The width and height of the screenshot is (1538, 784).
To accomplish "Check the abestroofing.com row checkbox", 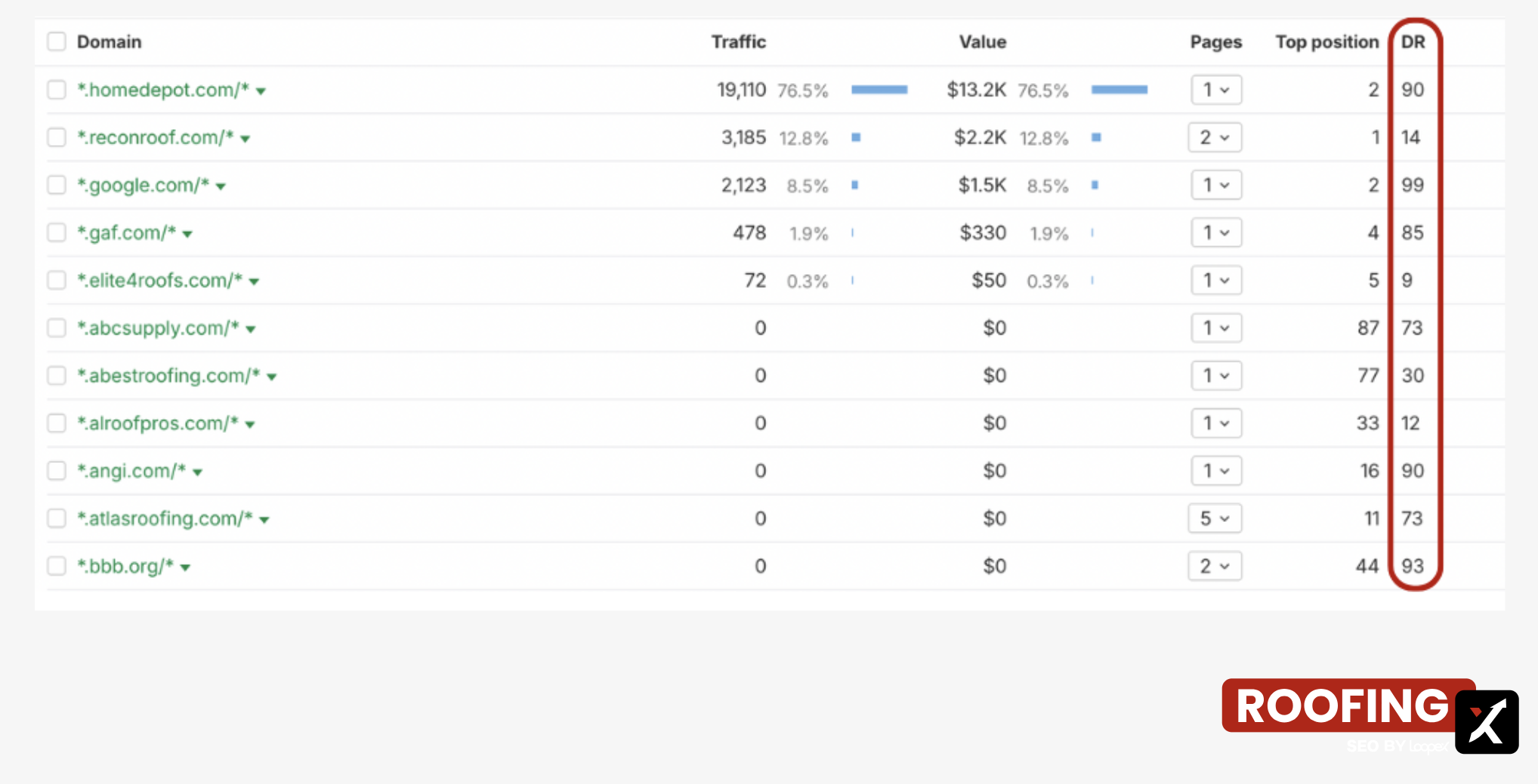I will coord(57,375).
